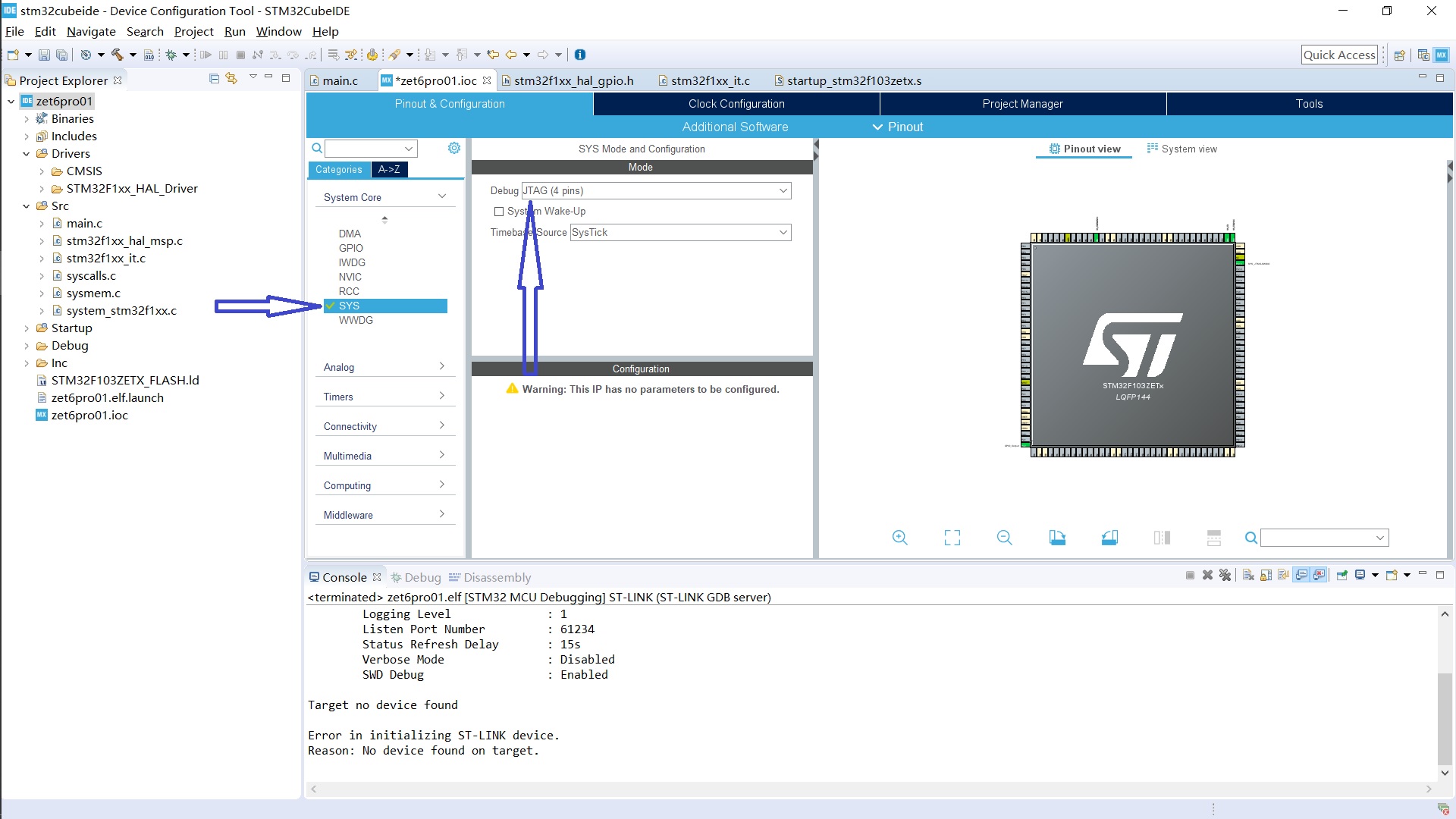Image resolution: width=1456 pixels, height=819 pixels.
Task: Collapse all in Project Explorer
Action: pyautogui.click(x=214, y=78)
